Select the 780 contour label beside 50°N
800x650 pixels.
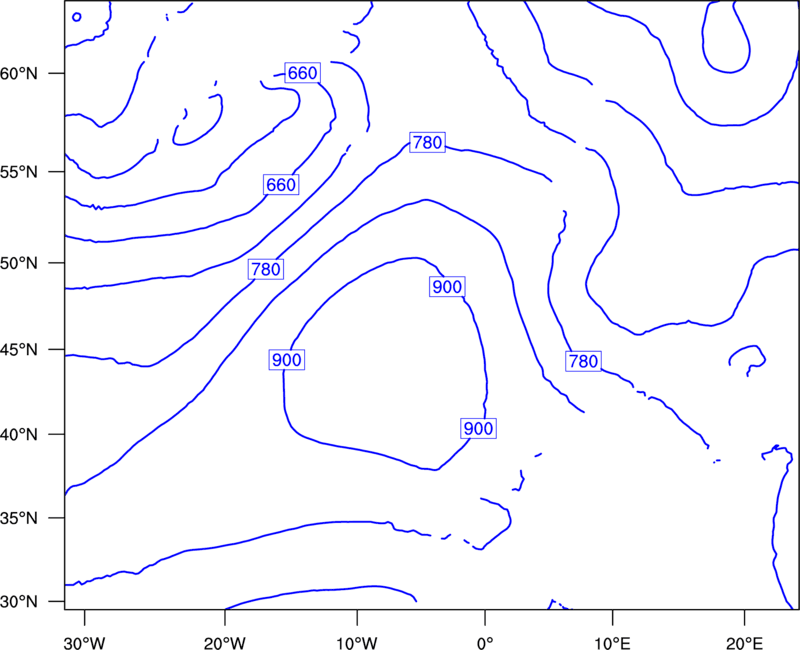point(266,269)
